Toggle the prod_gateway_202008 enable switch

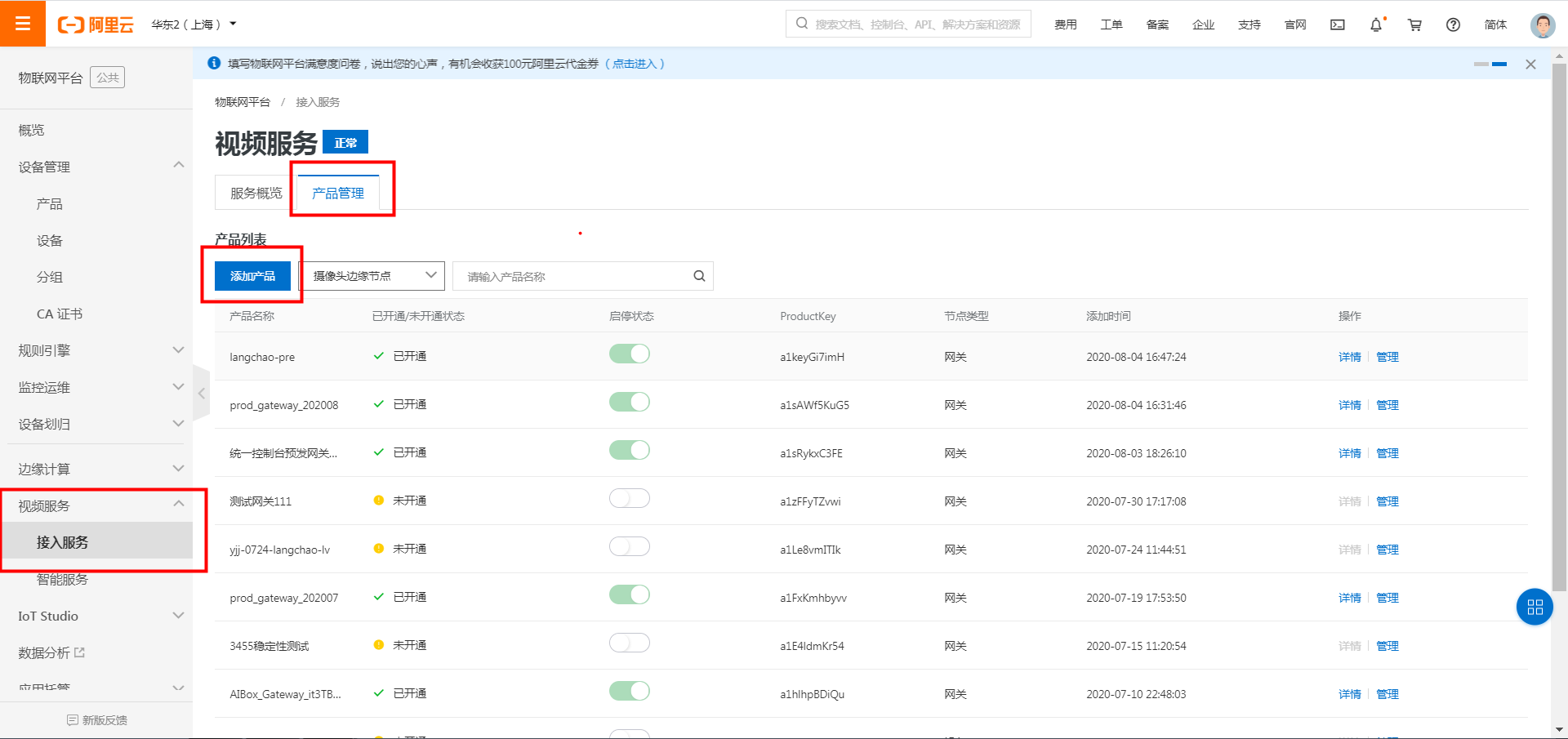(x=629, y=402)
